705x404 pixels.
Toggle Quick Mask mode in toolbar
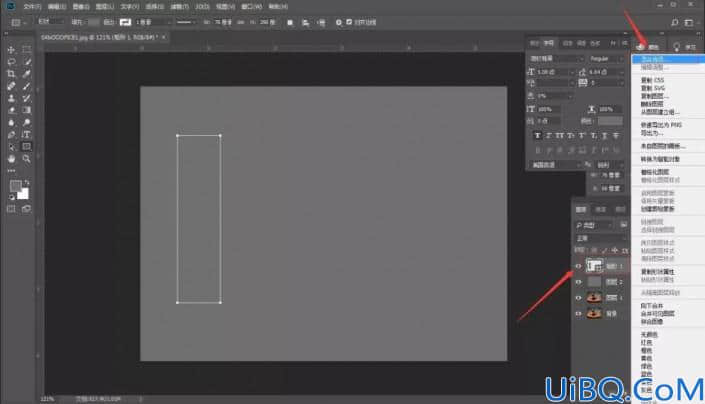point(11,209)
